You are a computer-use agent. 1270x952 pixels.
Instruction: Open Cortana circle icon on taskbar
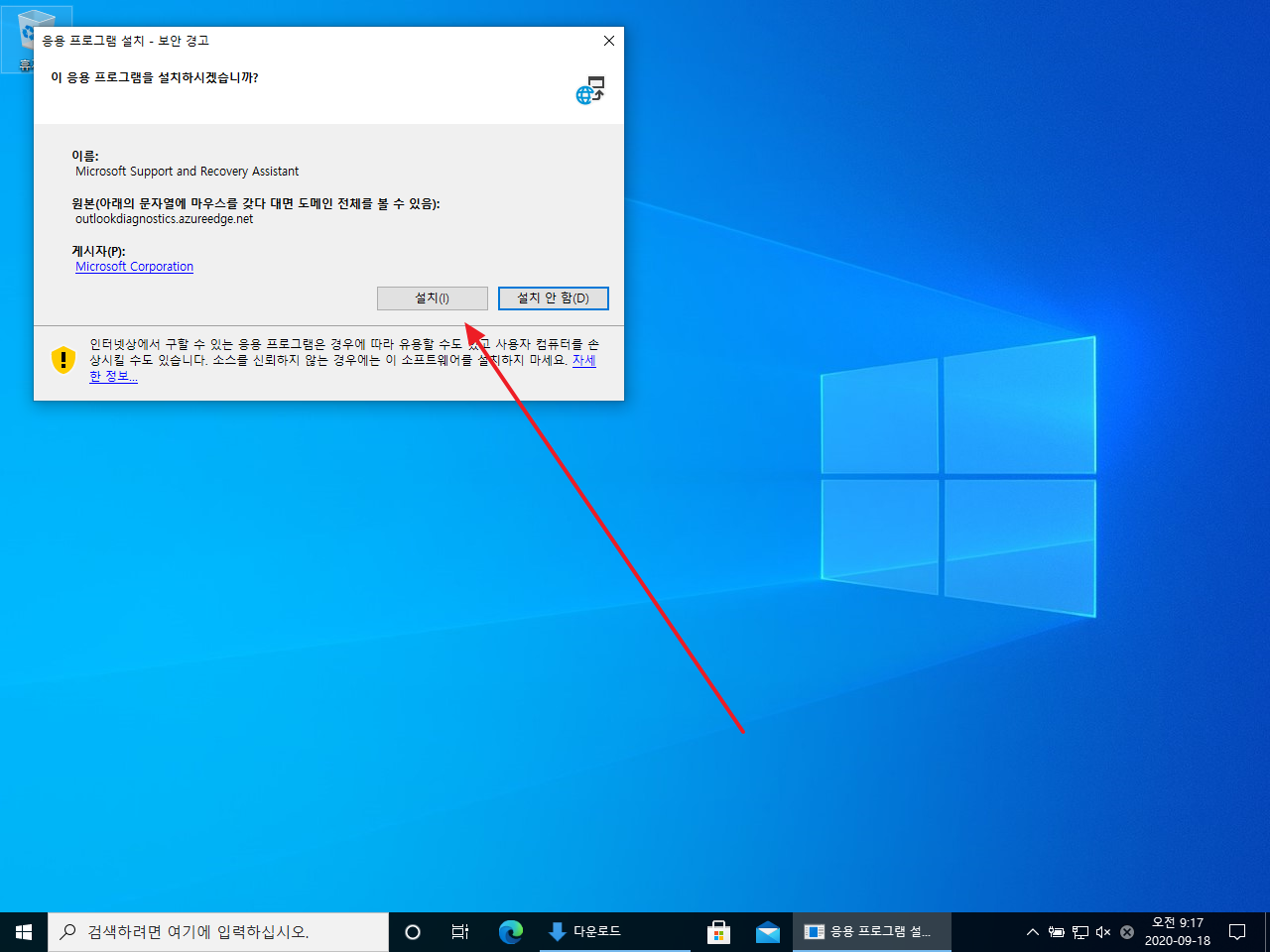coord(413,932)
